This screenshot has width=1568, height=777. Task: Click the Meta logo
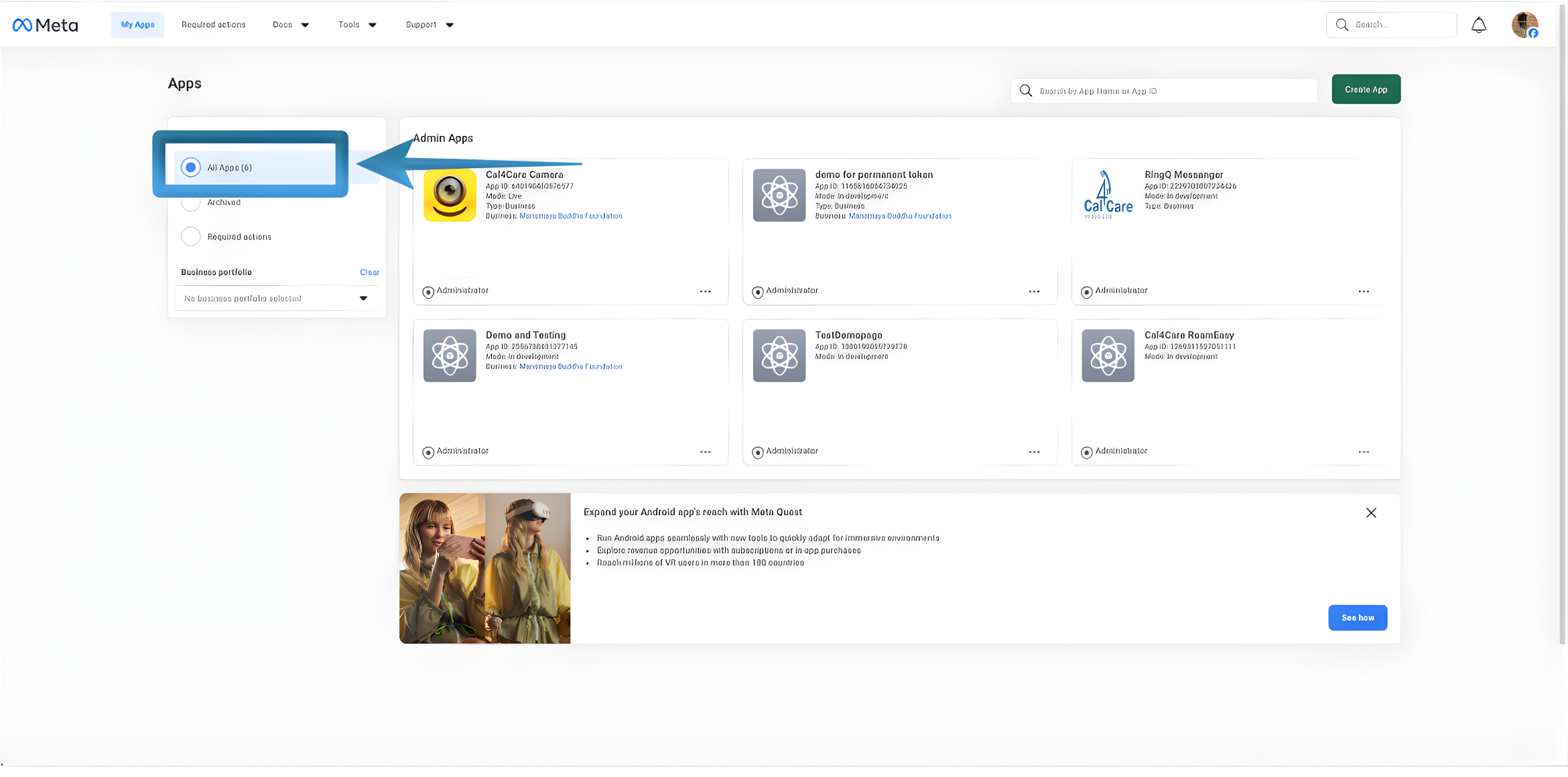[x=44, y=24]
